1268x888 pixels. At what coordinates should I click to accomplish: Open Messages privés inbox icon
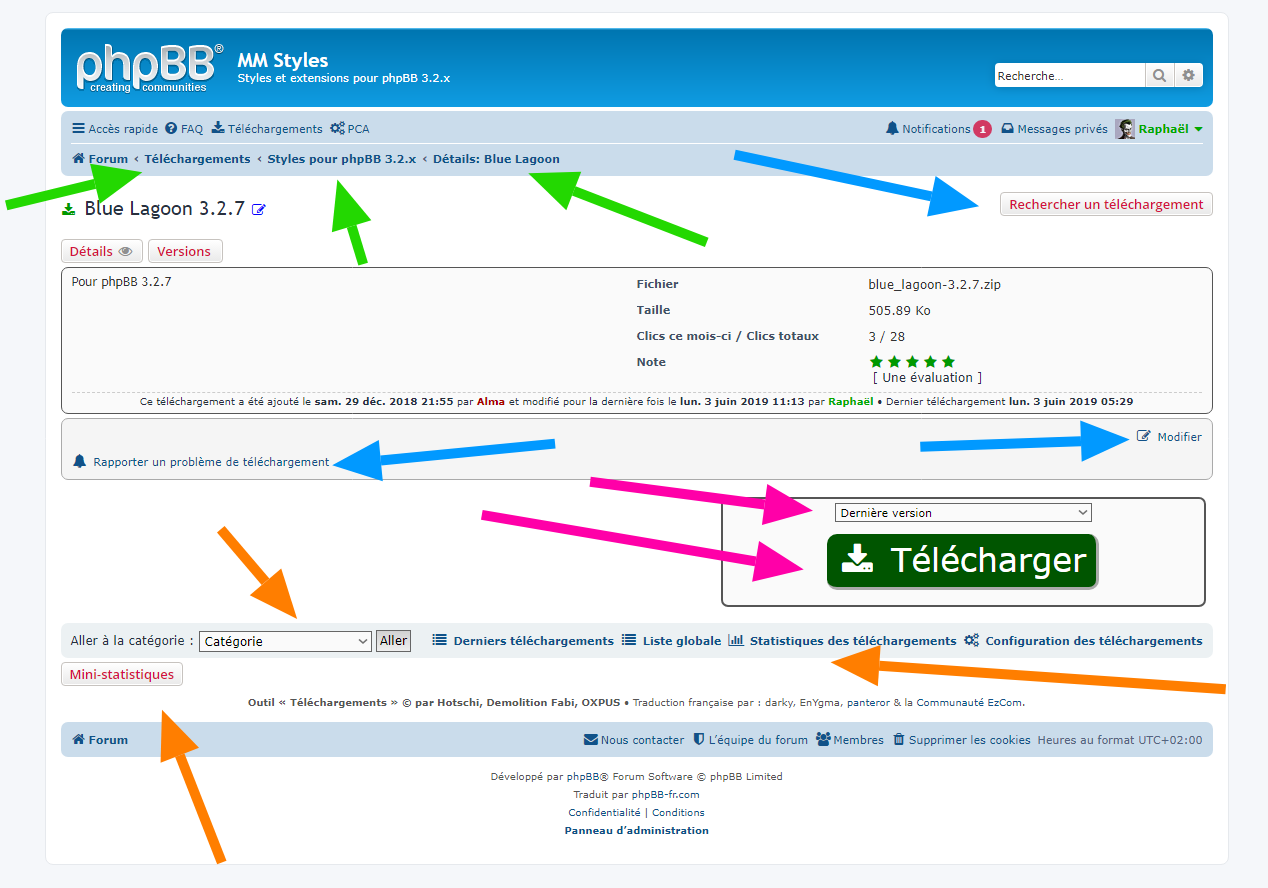1008,129
